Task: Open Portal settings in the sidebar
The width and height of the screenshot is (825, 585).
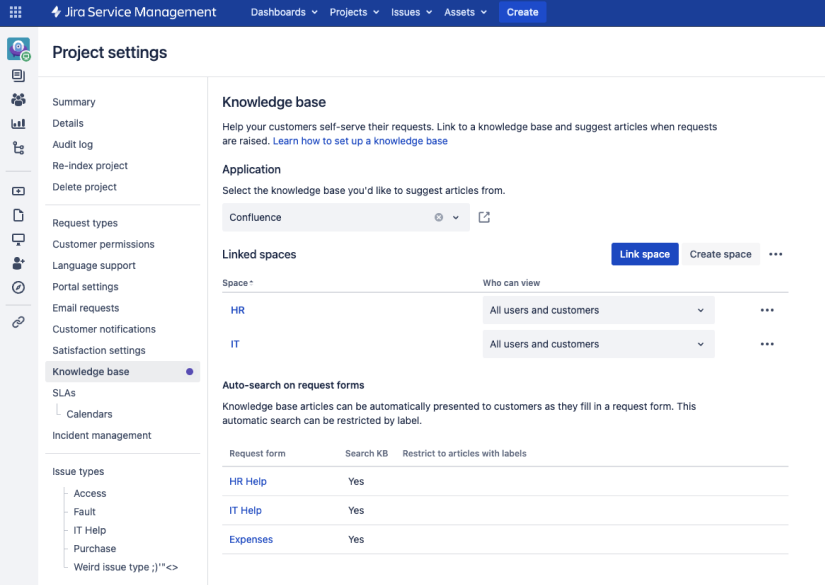Action: coord(85,287)
